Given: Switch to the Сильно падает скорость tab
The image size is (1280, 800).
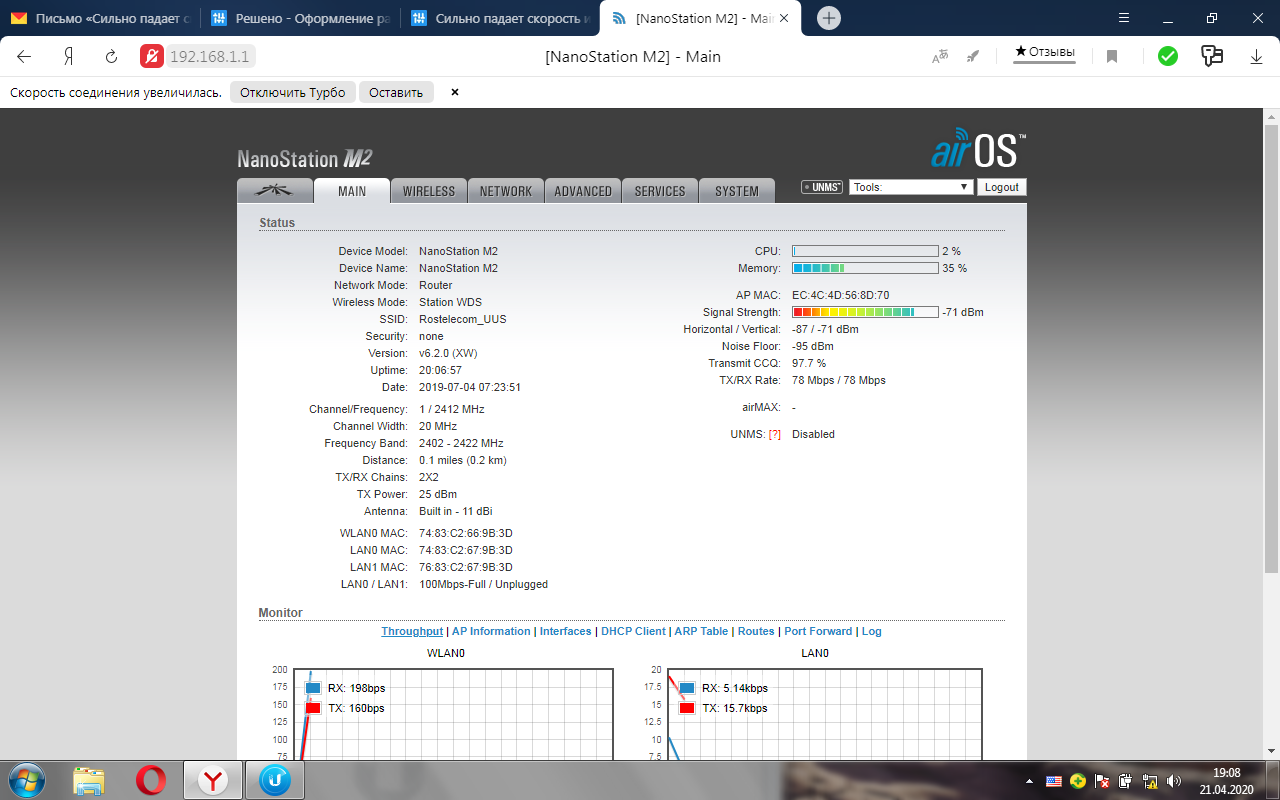Looking at the screenshot, I should coord(500,18).
